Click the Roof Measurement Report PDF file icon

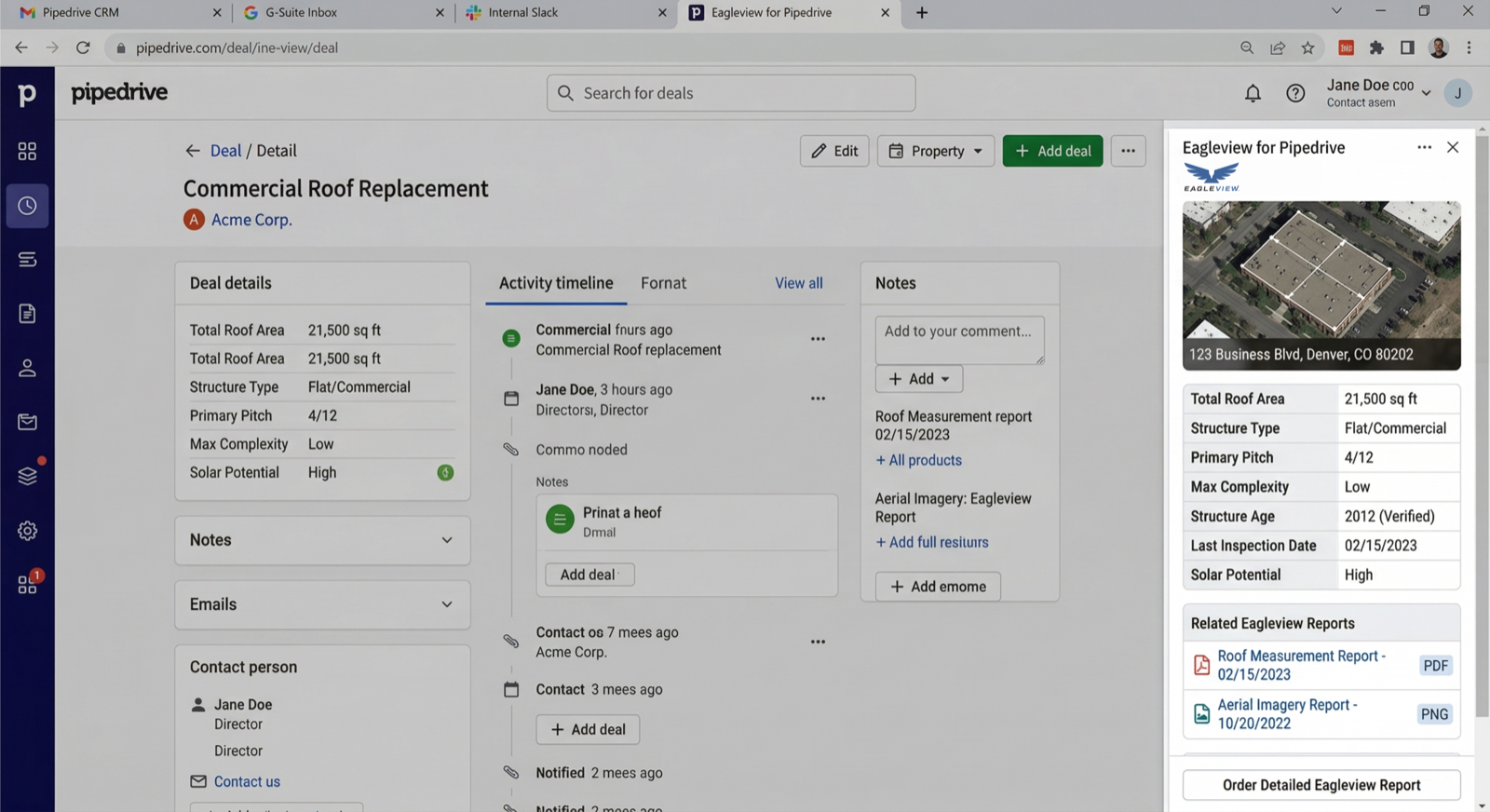[x=1201, y=665]
